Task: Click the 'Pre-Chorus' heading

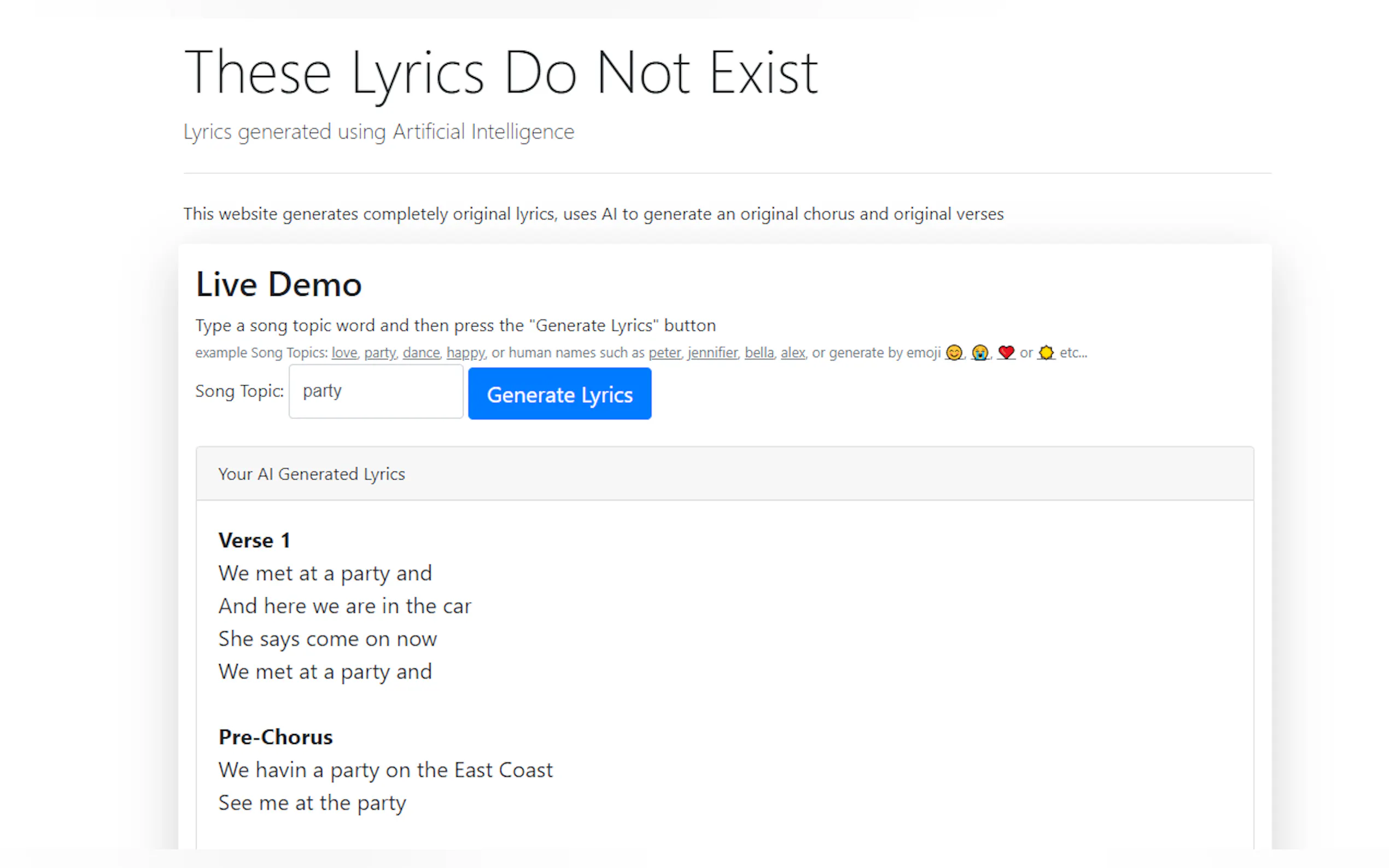Action: point(275,737)
